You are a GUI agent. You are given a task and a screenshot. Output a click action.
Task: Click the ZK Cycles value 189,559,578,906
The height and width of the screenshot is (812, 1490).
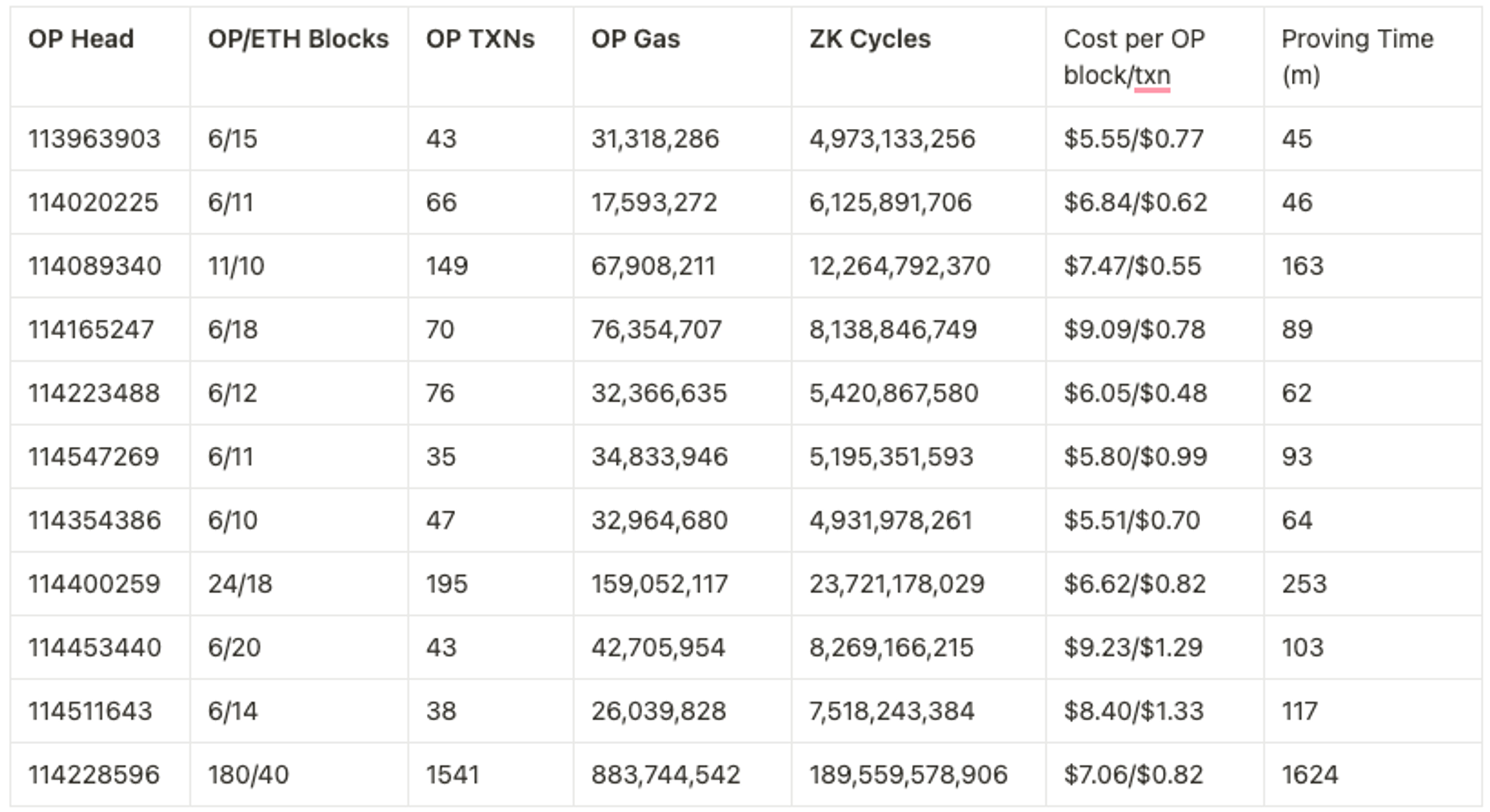coord(908,775)
